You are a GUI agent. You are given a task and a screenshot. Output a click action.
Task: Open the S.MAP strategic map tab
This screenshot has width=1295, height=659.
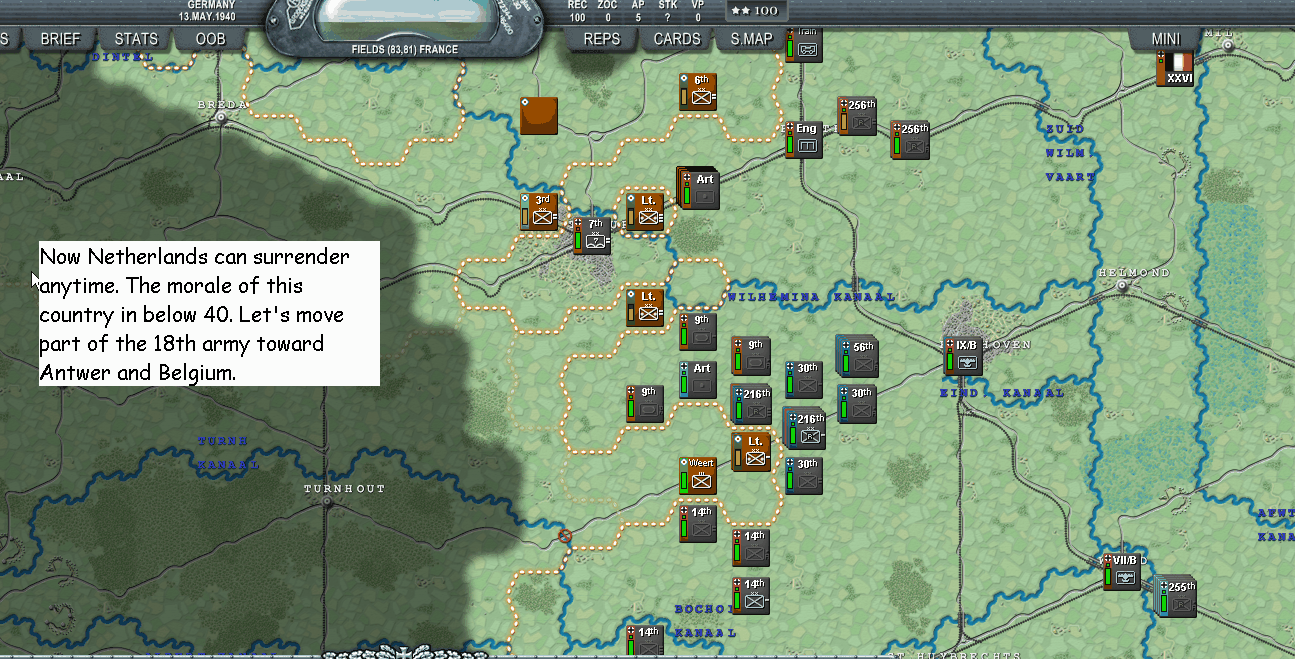pyautogui.click(x=751, y=39)
